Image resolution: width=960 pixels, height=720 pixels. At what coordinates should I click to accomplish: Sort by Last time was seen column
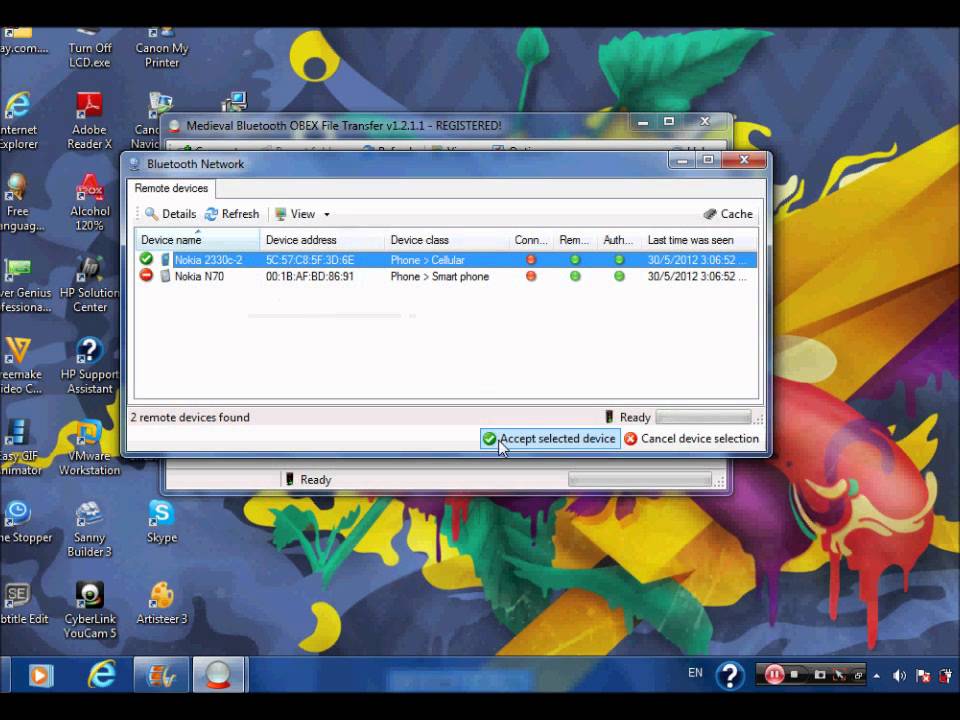point(700,240)
